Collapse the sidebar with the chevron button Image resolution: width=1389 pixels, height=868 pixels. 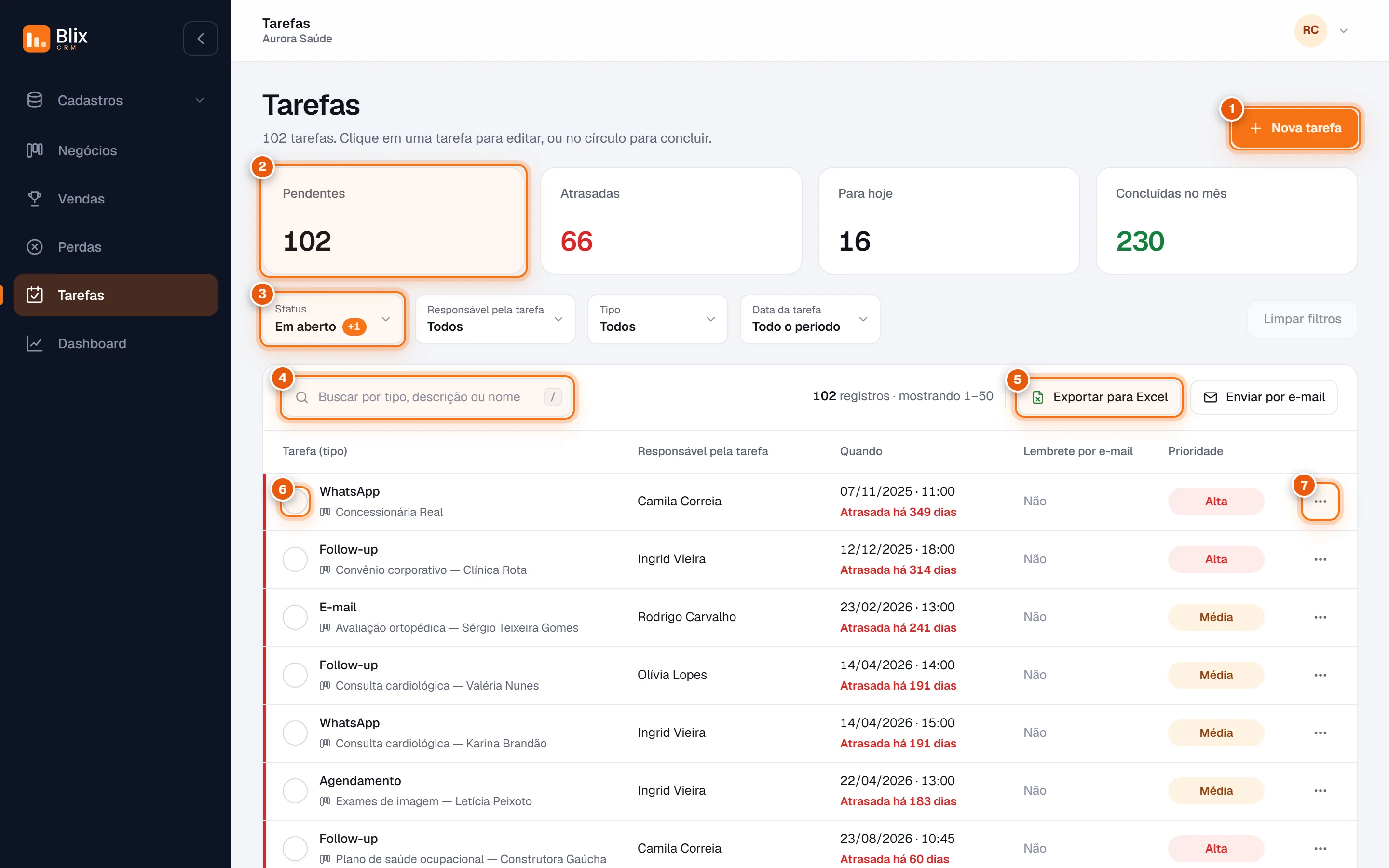pos(200,39)
